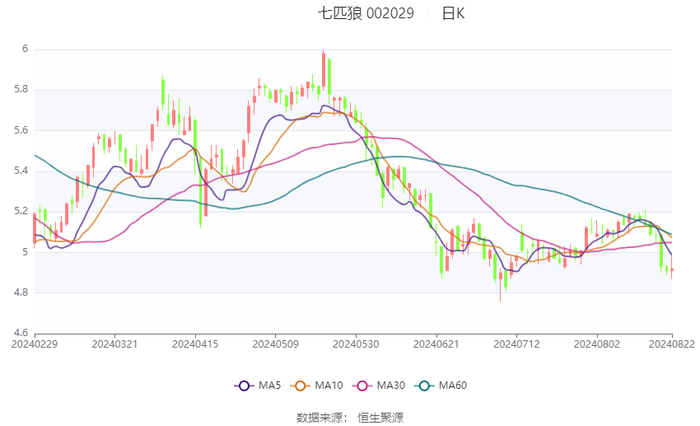Image resolution: width=700 pixels, height=426 pixels.
Task: Click the 恒生聚源 data source text
Action: [381, 417]
